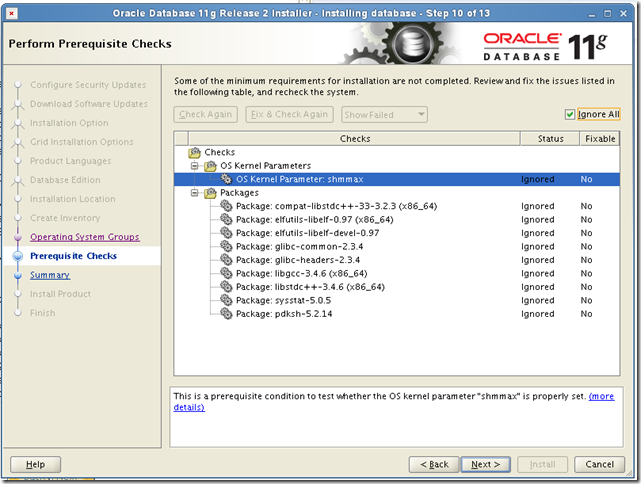Click the Install Product step

[x=61, y=294]
